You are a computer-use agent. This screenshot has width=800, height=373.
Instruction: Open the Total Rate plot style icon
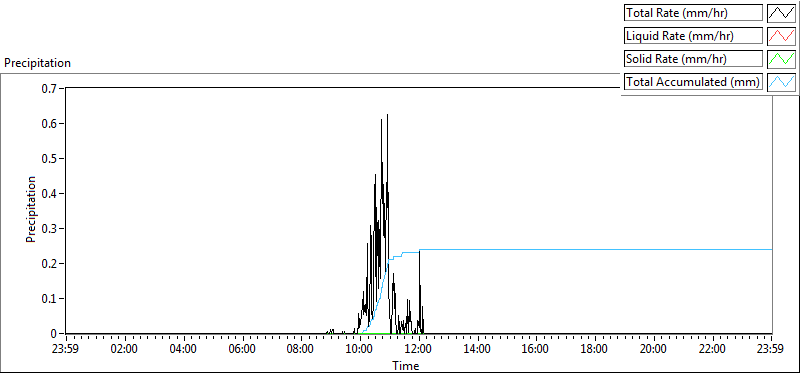pyautogui.click(x=781, y=13)
